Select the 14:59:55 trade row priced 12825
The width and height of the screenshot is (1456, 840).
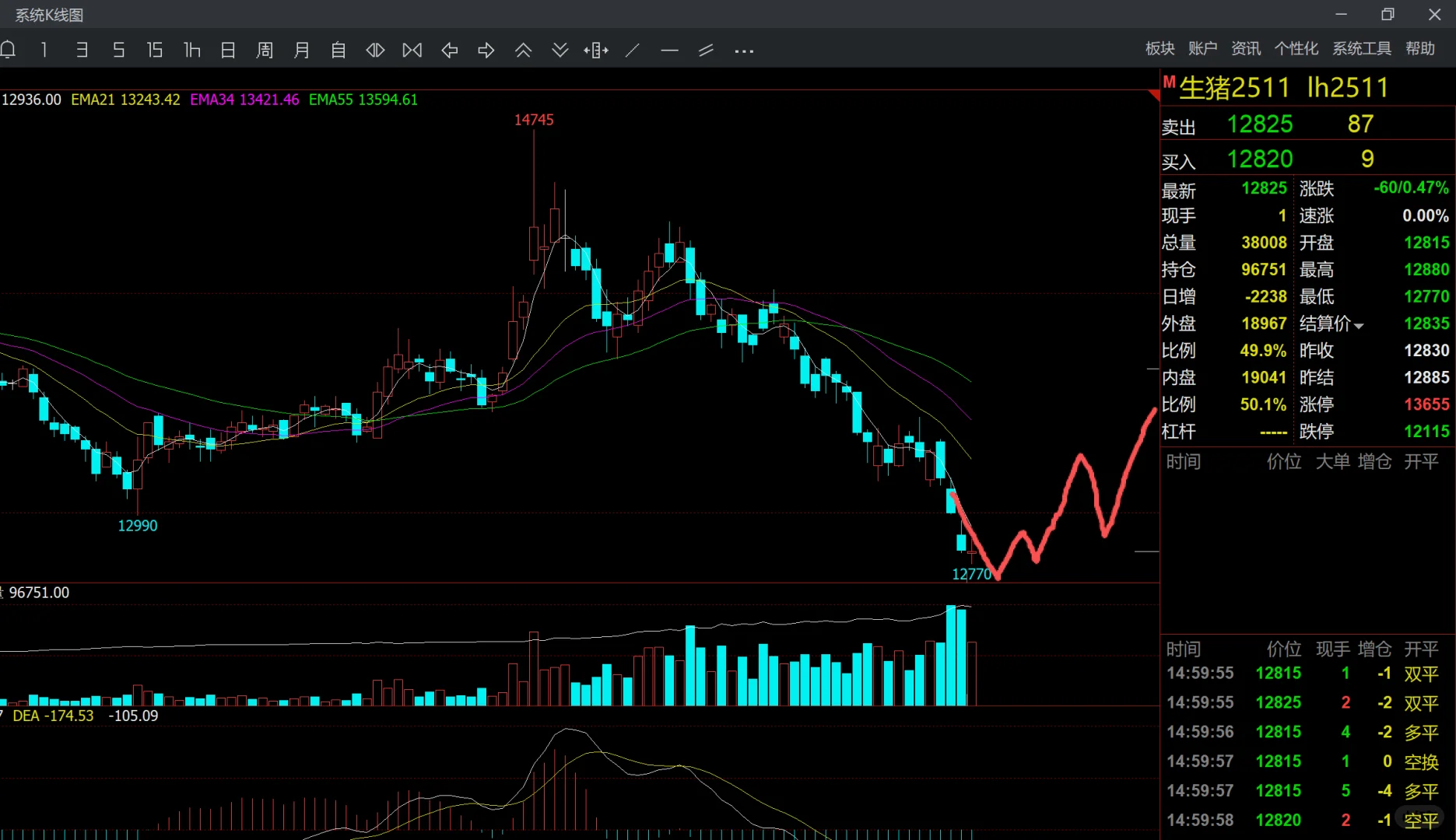click(1307, 703)
